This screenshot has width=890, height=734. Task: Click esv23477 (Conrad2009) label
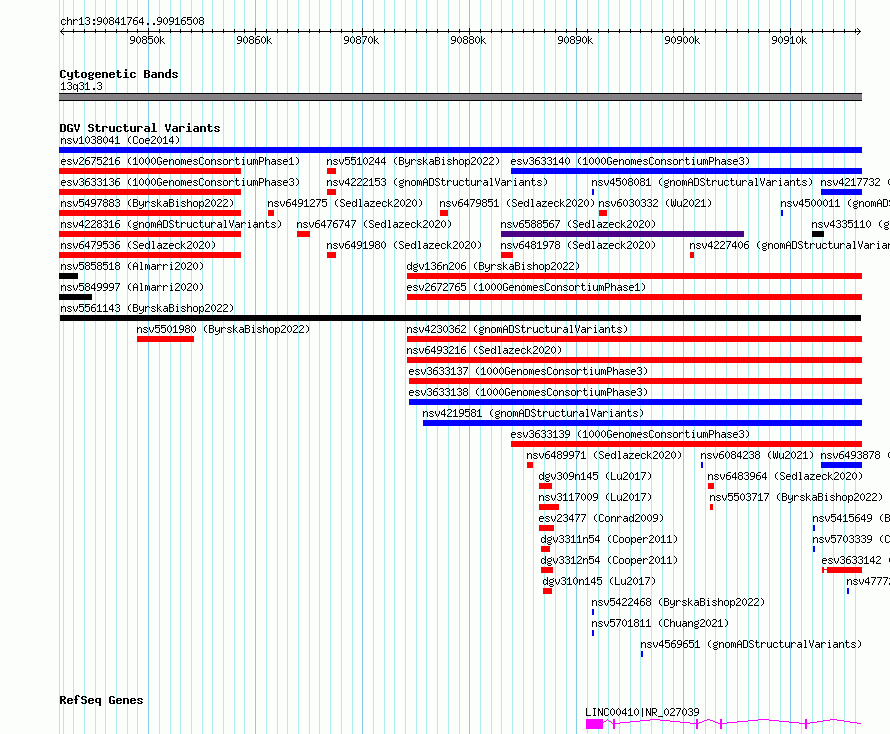(x=601, y=518)
